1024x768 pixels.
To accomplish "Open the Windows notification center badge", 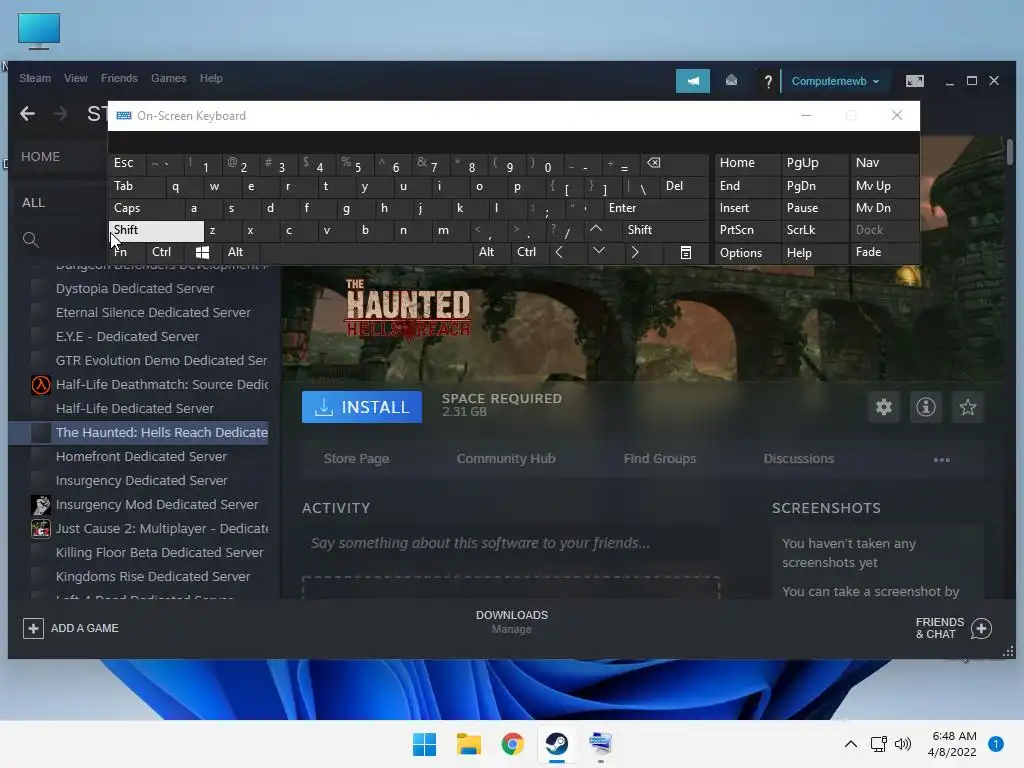I will 996,744.
